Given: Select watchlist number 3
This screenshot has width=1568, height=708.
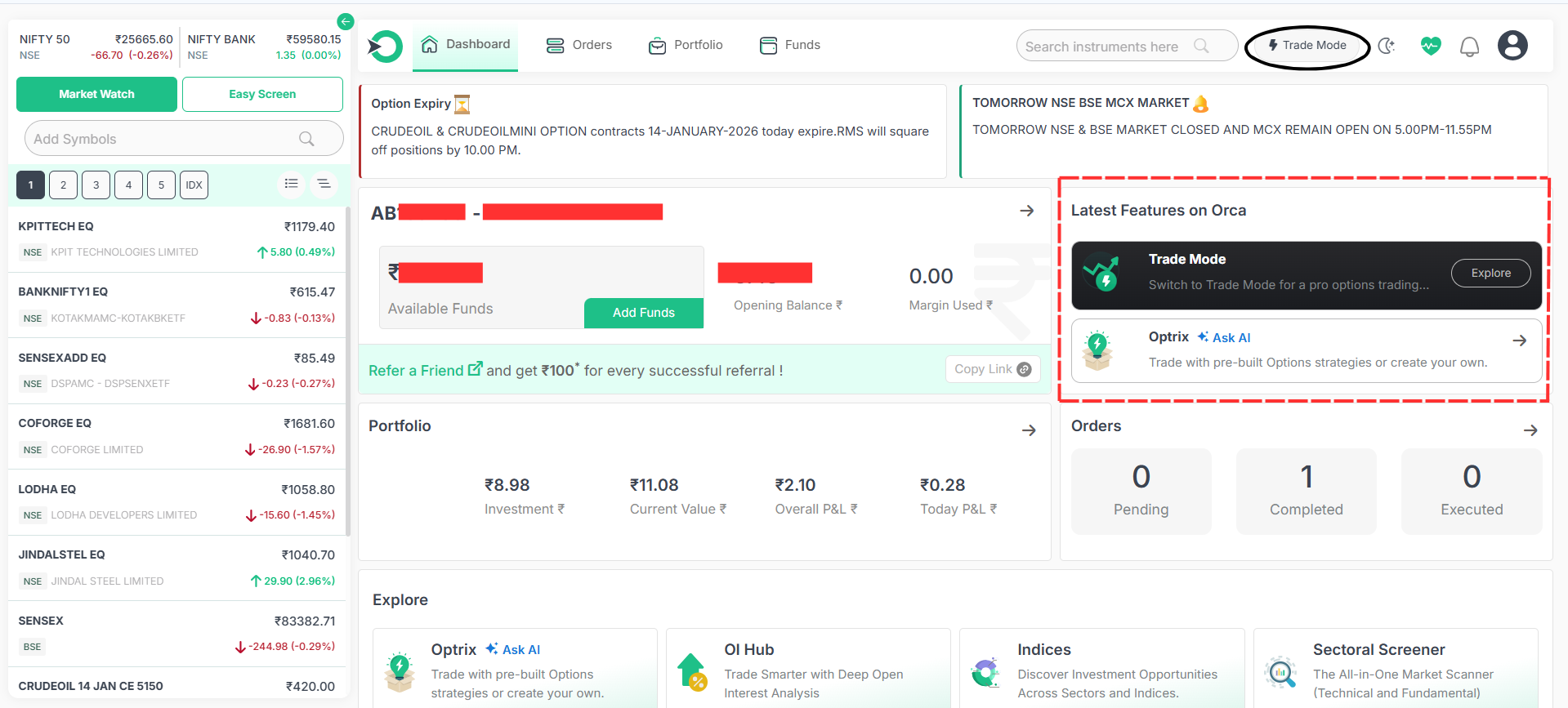Looking at the screenshot, I should [96, 185].
